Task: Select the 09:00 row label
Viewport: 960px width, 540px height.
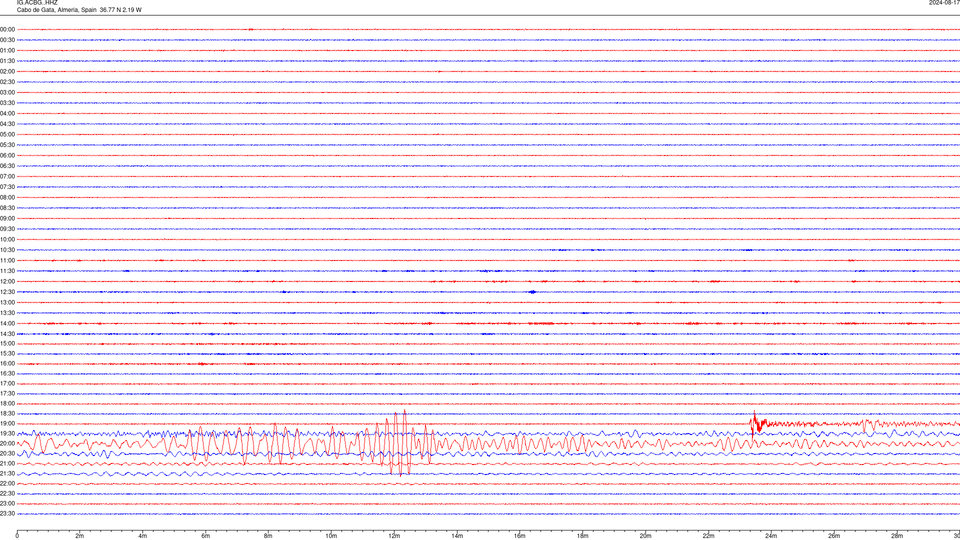Action: [7, 219]
